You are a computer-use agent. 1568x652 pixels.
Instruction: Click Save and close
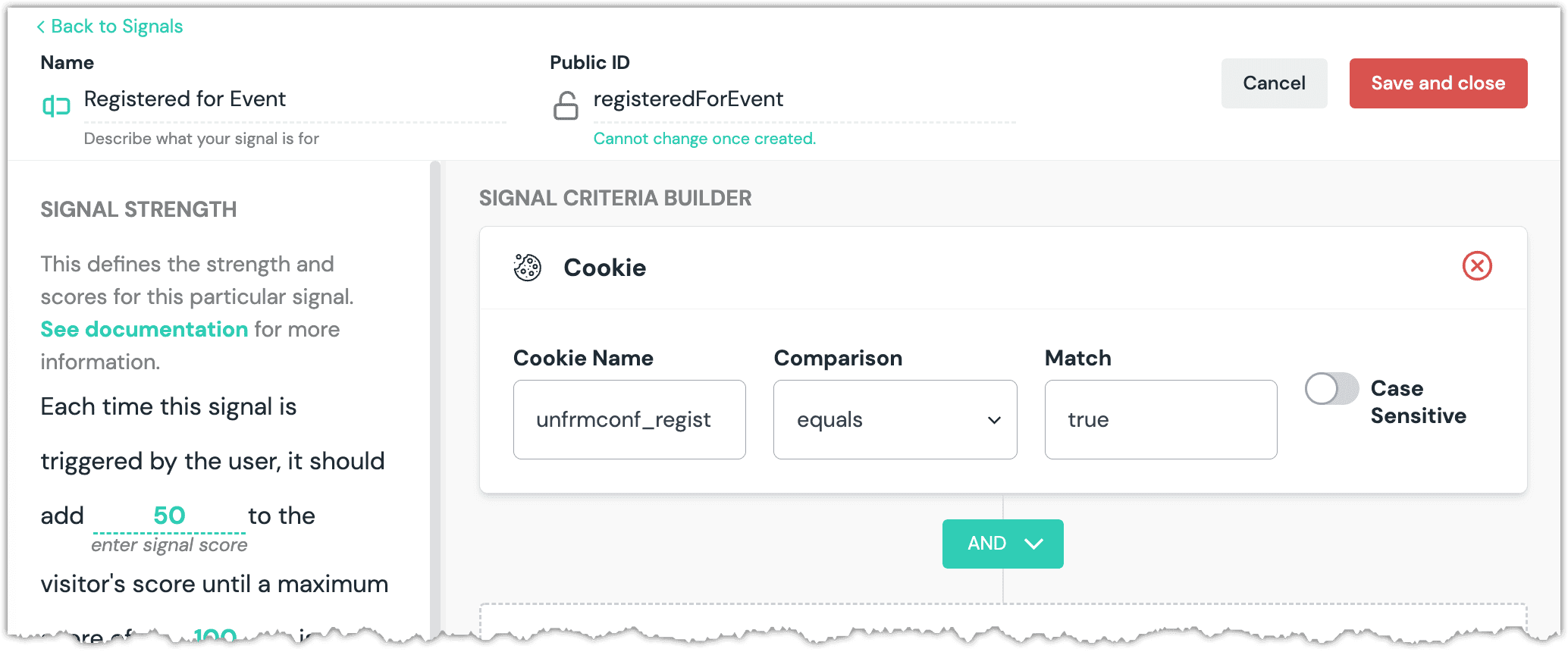click(1438, 83)
